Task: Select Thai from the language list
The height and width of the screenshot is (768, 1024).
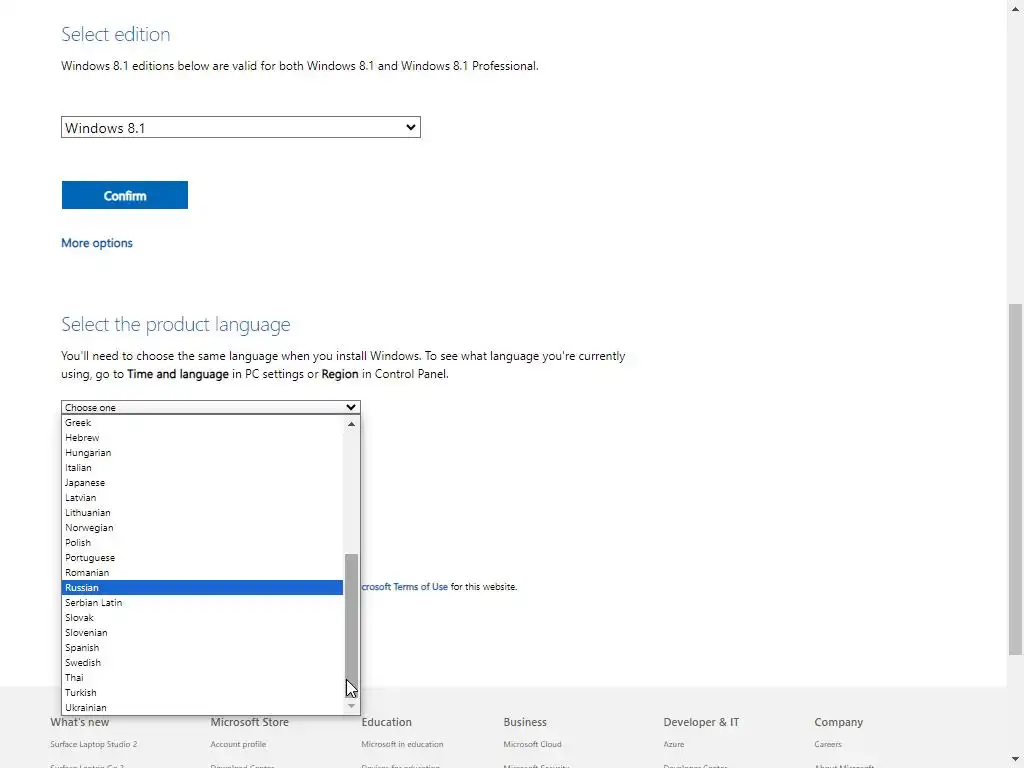Action: [x=202, y=678]
